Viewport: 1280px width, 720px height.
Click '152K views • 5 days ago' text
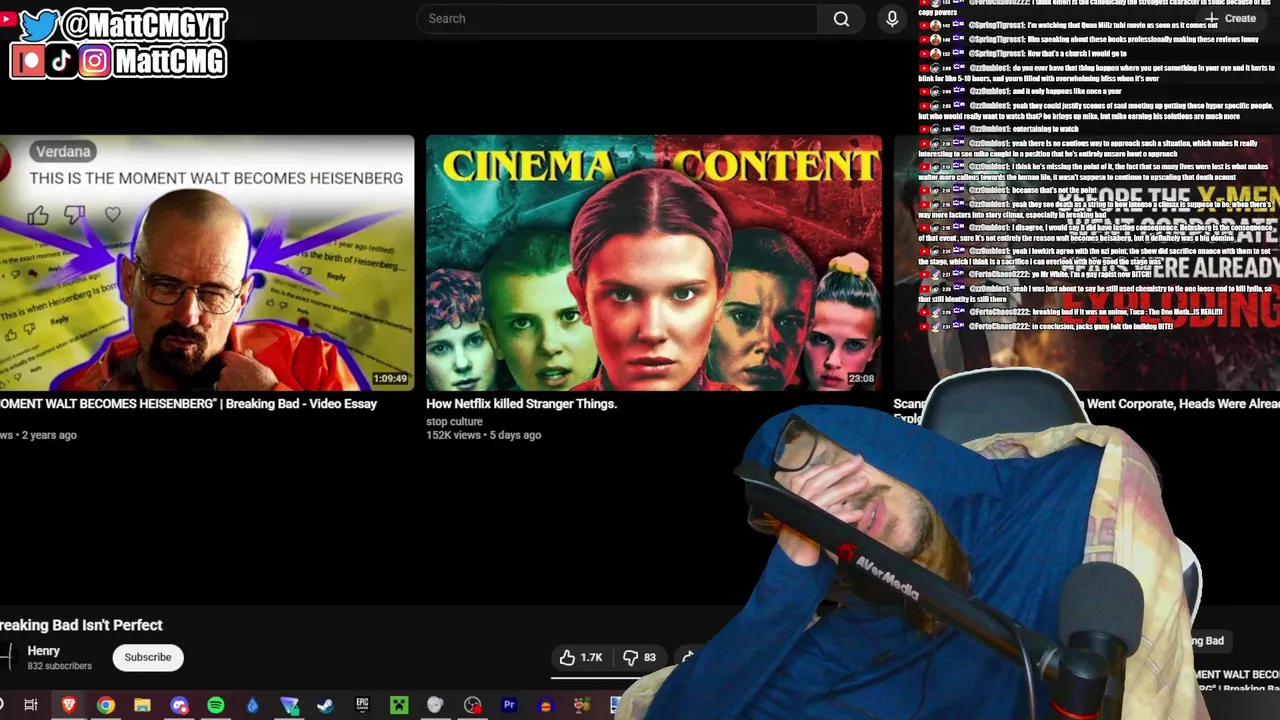(x=483, y=435)
